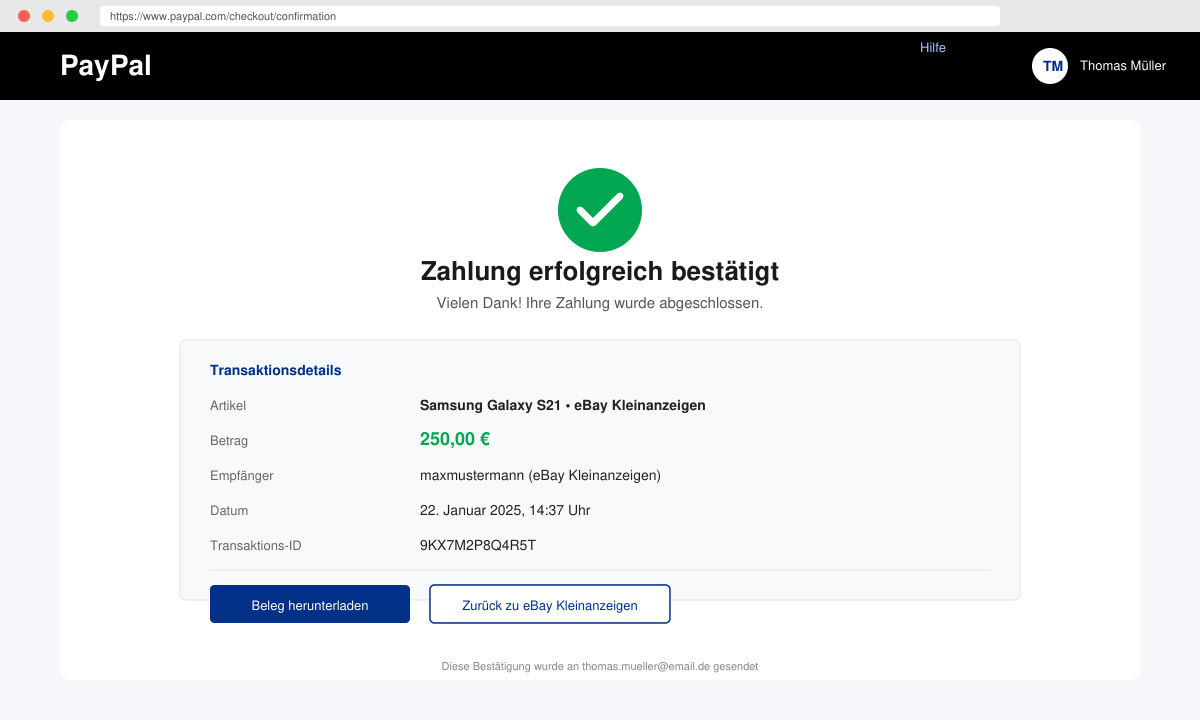Viewport: 1200px width, 720px height.
Task: Minimize window with yellow button
Action: pyautogui.click(x=48, y=16)
